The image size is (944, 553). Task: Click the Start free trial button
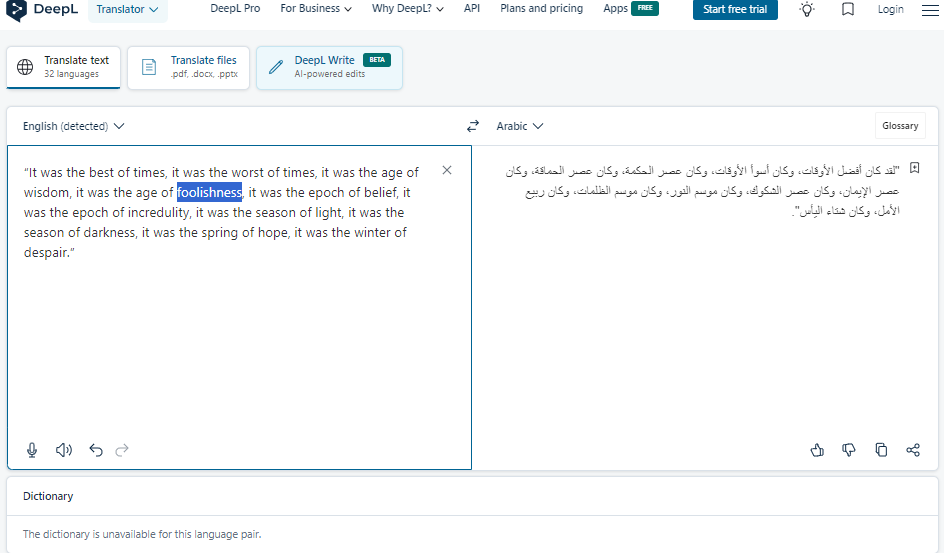point(735,9)
